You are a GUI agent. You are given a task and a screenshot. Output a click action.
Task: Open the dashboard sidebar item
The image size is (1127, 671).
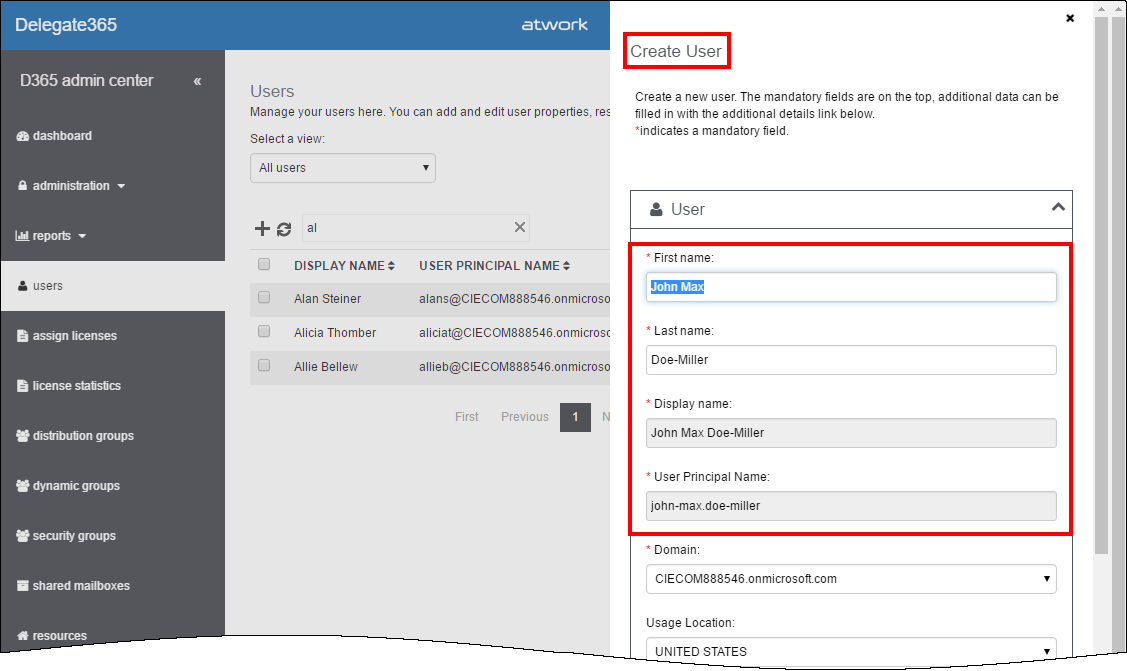(62, 136)
